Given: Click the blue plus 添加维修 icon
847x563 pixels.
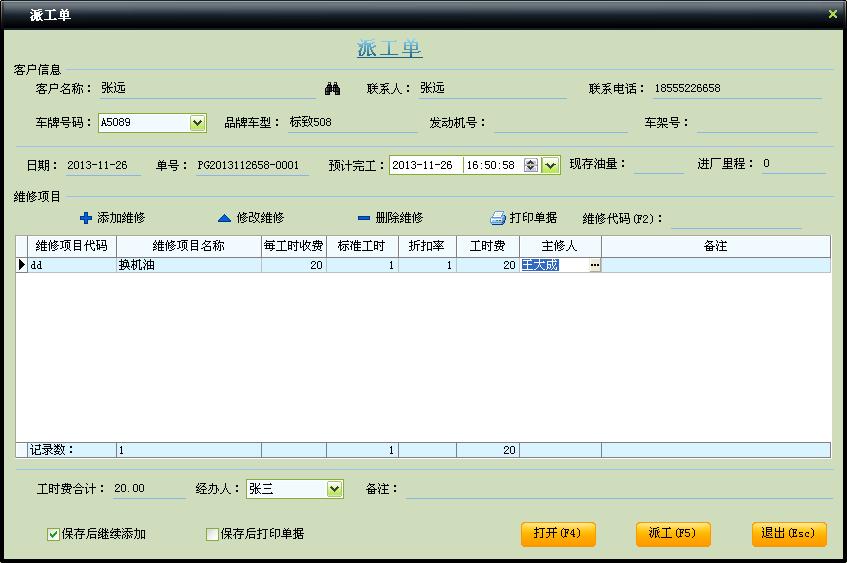Looking at the screenshot, I should tap(85, 218).
